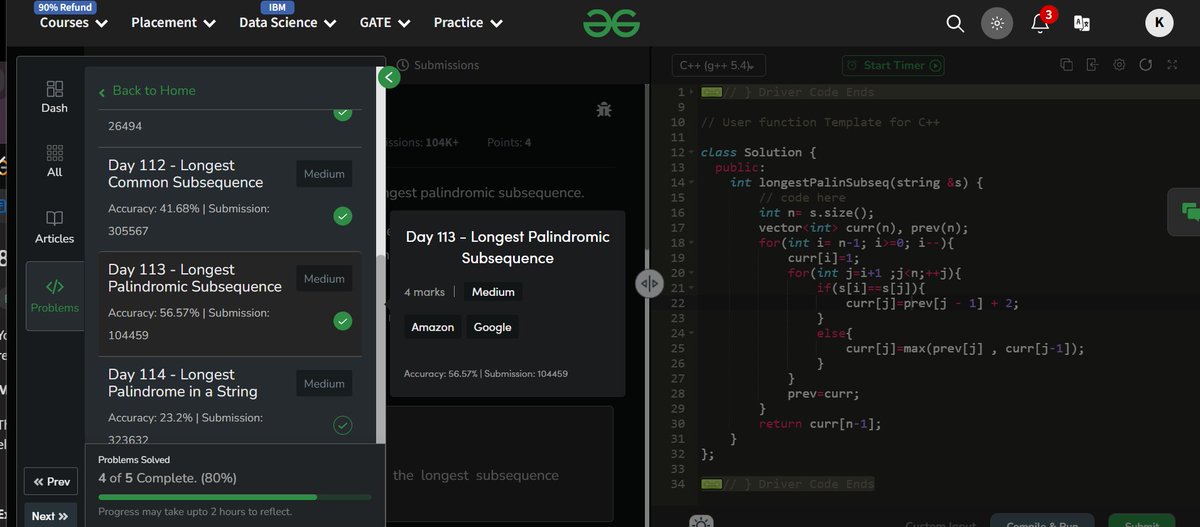1200x527 pixels.
Task: Click the problems solved progress bar
Action: (235, 496)
